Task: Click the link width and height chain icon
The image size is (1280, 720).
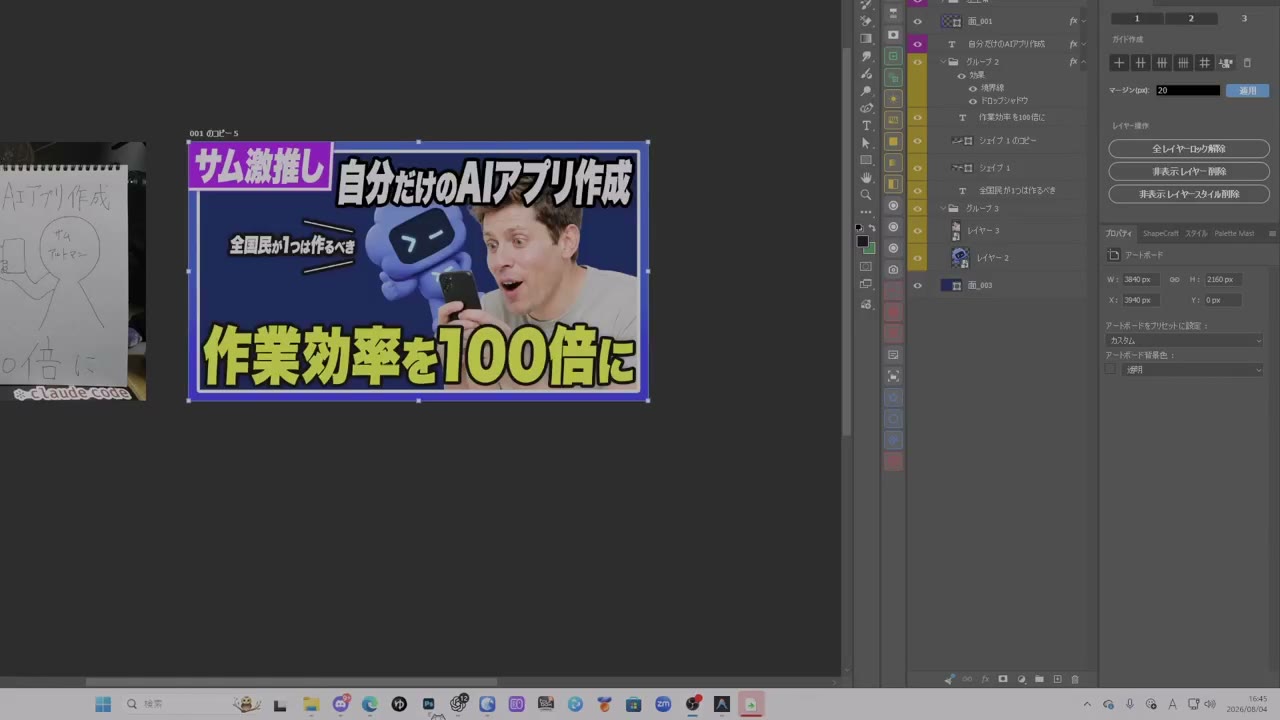Action: coord(1175,279)
